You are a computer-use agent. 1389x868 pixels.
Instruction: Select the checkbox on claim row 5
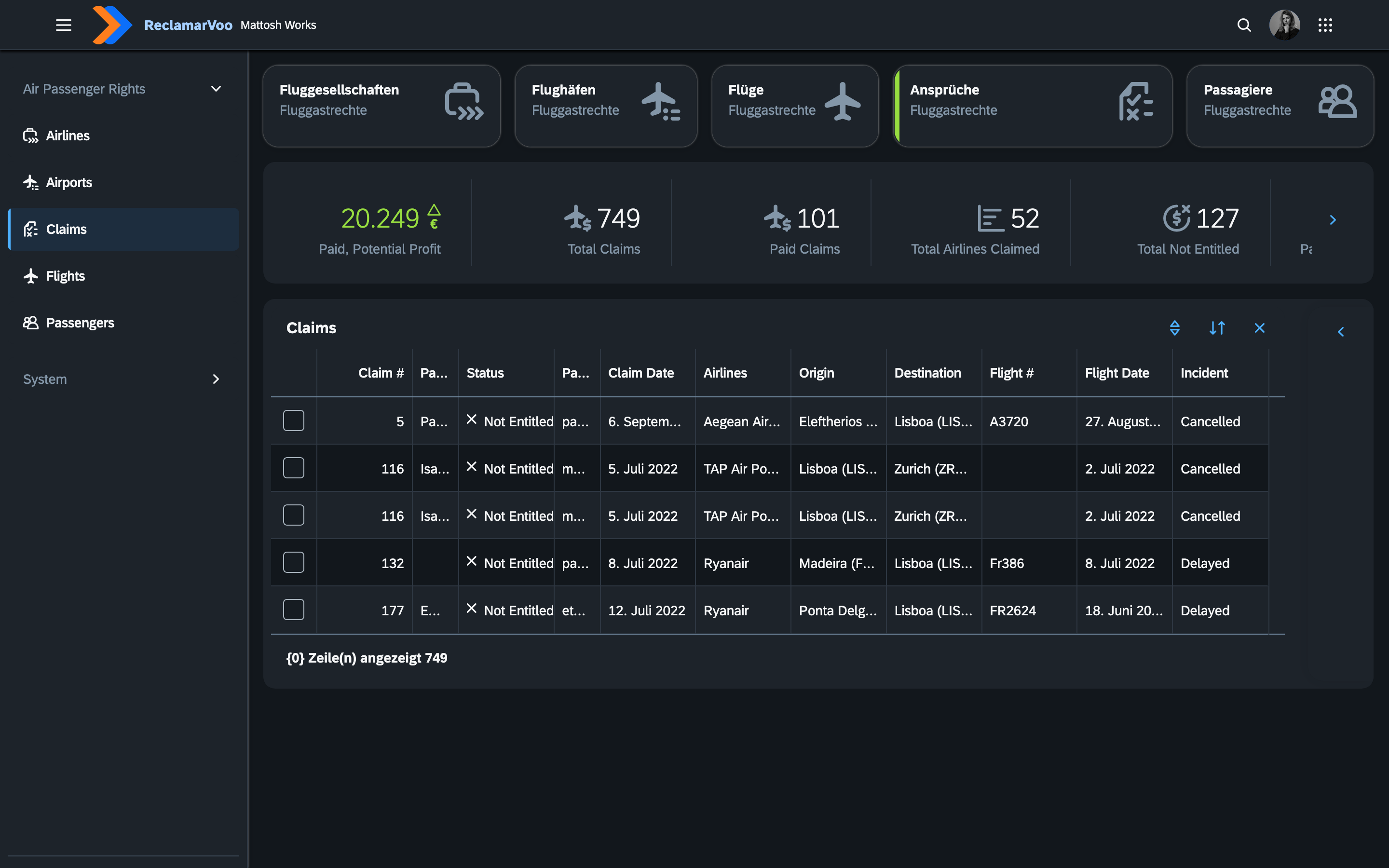[293, 420]
